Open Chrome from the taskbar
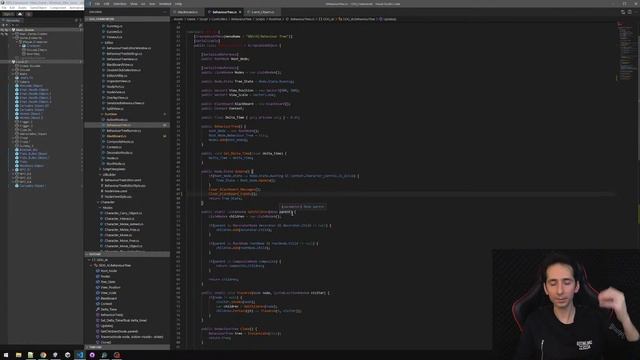Viewport: 640px width, 360px height. point(43,355)
